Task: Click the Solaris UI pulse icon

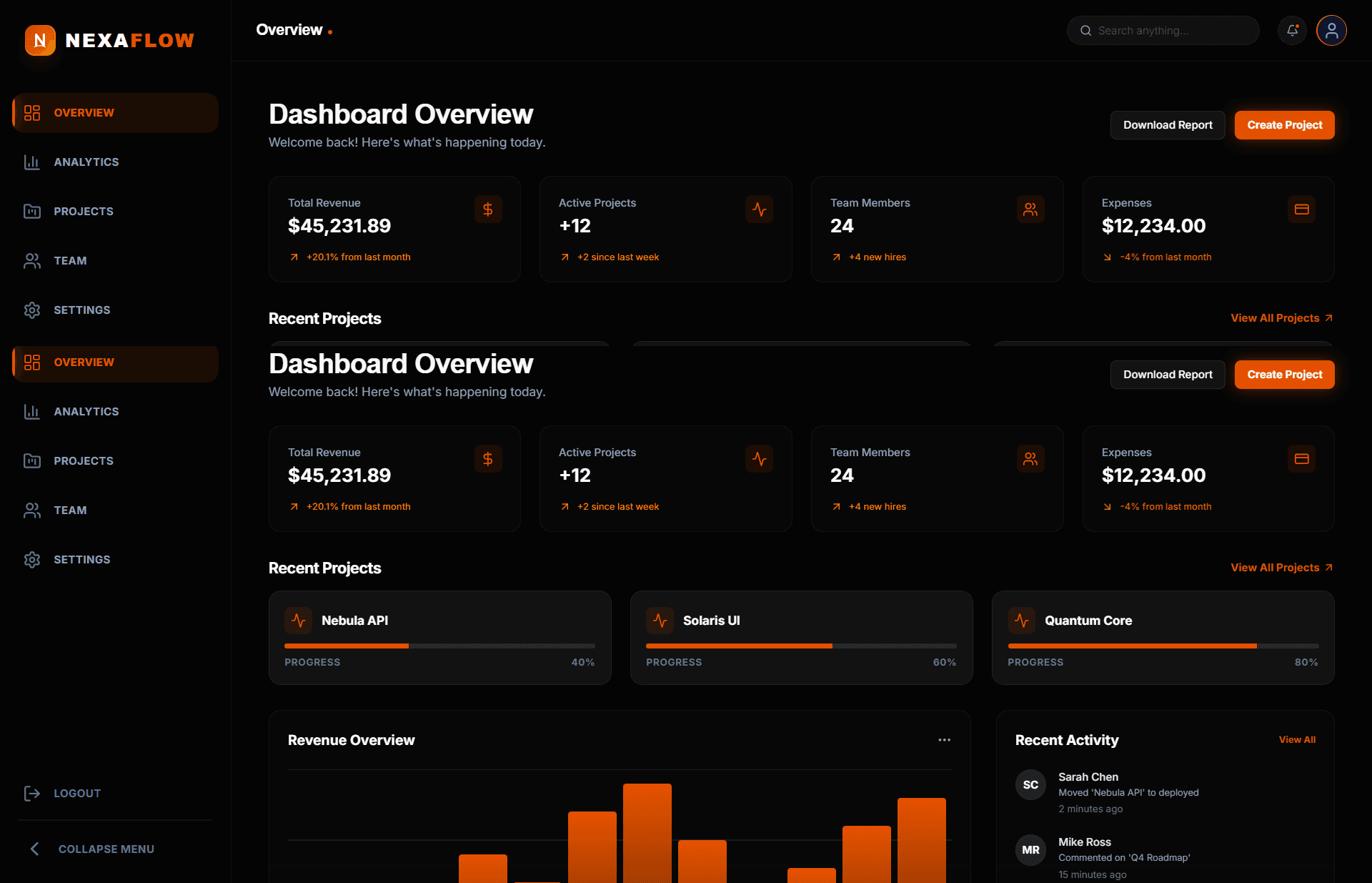Action: tap(660, 621)
